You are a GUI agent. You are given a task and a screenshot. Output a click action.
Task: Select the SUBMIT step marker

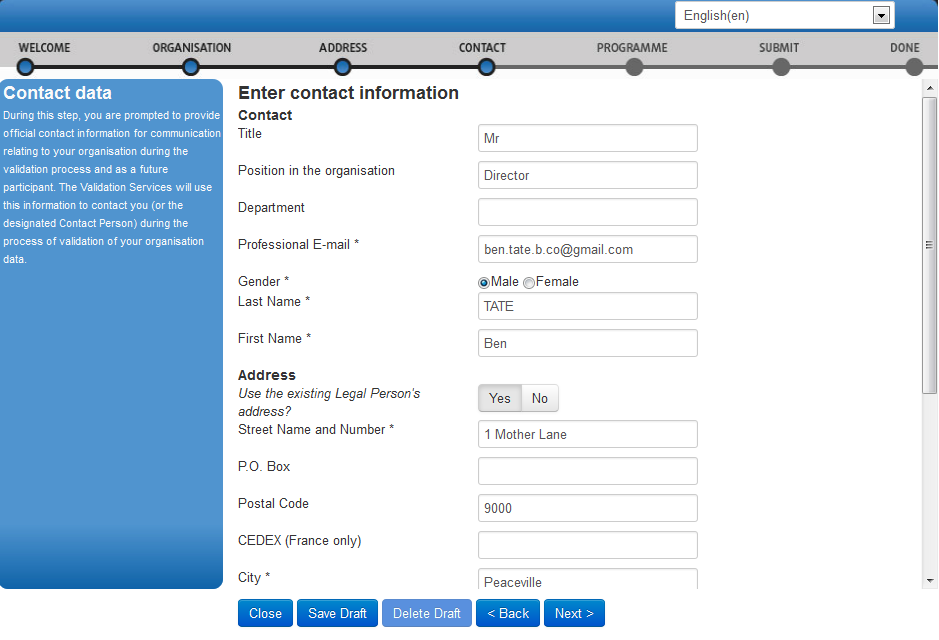point(781,67)
